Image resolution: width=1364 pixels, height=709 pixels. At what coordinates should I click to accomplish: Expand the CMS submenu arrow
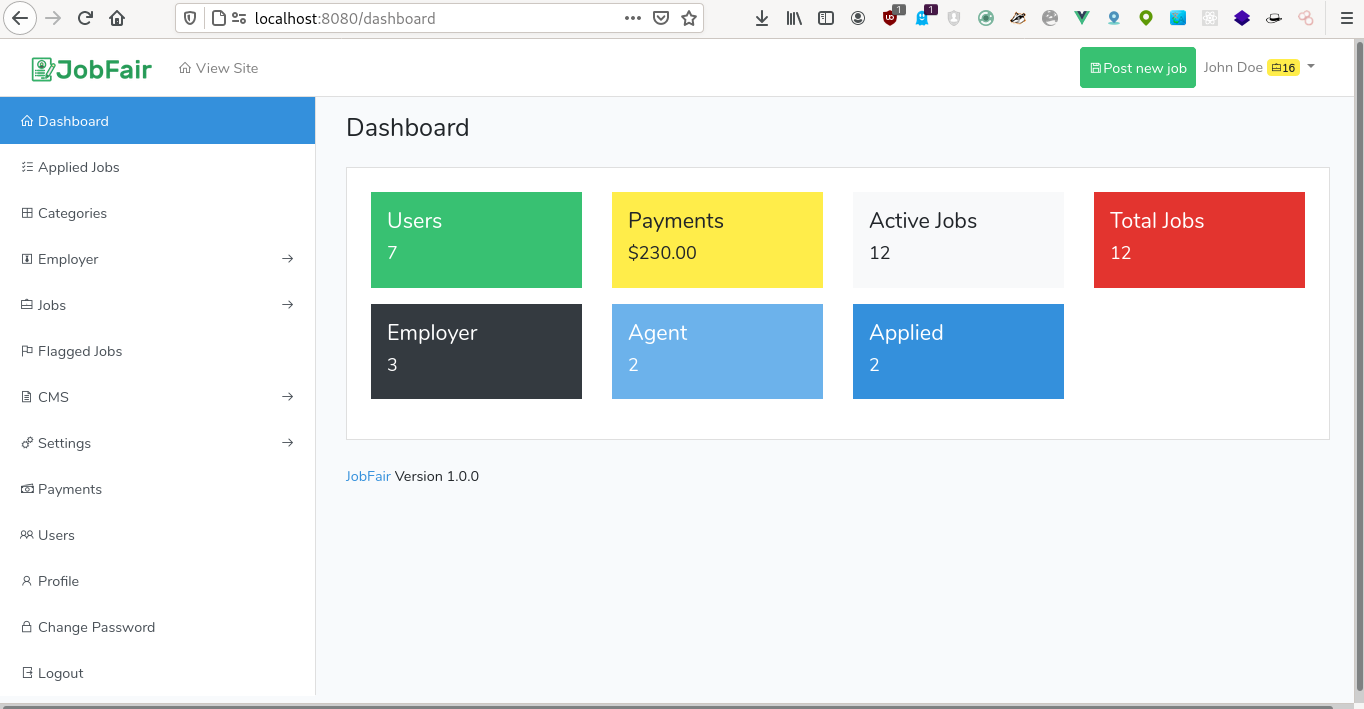288,397
